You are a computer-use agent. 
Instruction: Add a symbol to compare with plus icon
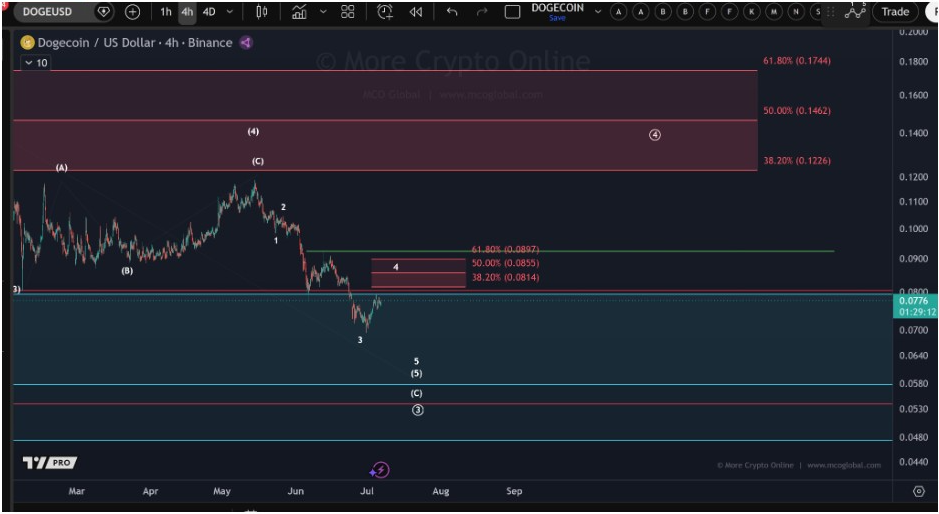pos(132,11)
